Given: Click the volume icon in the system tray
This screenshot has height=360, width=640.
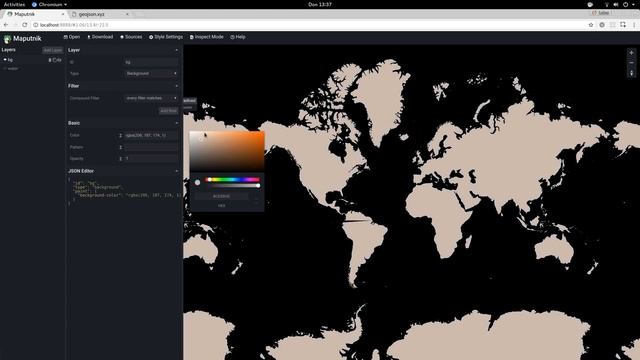Looking at the screenshot, I should point(616,4).
